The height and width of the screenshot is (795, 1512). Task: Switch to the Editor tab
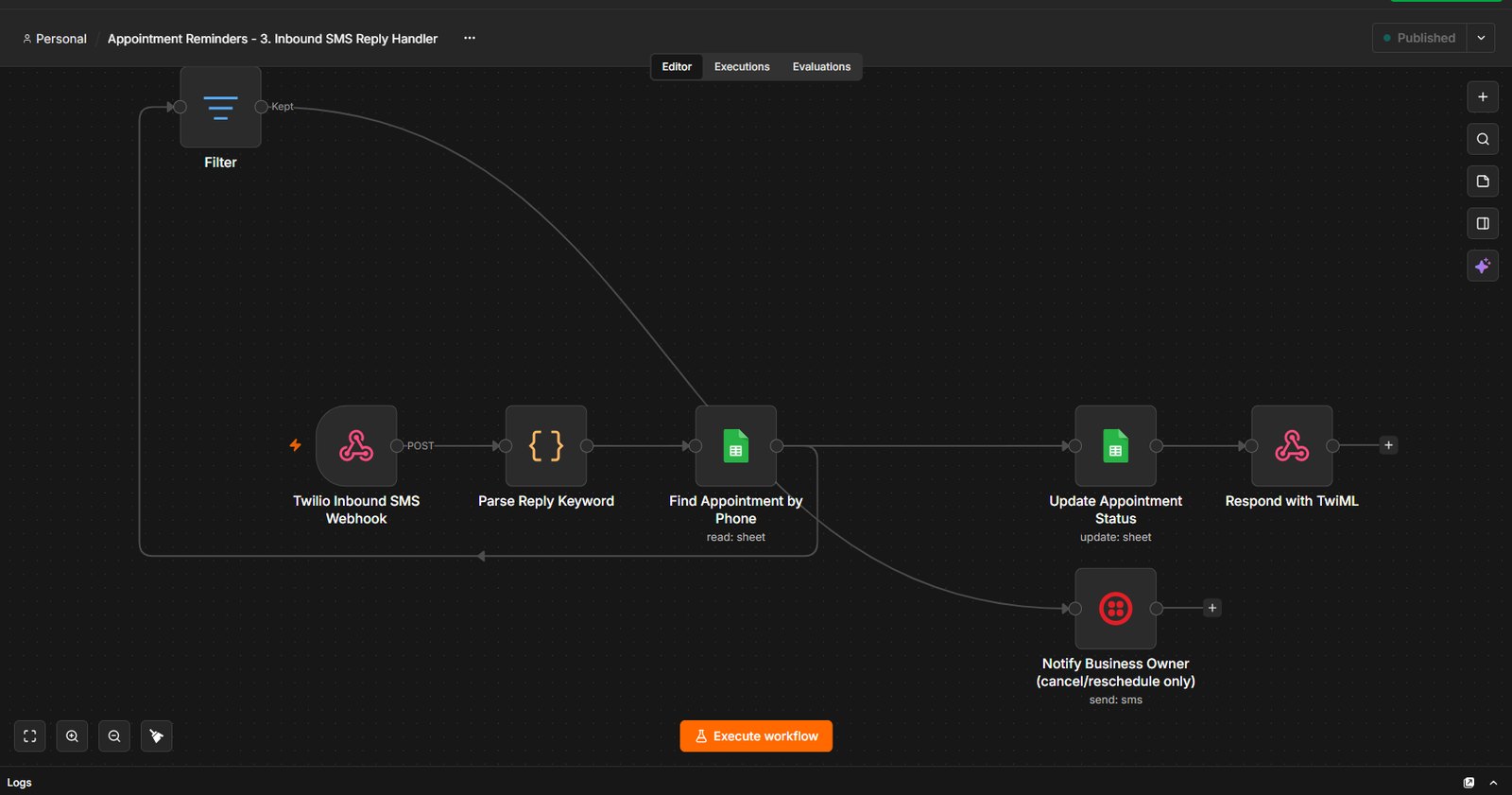pos(677,67)
